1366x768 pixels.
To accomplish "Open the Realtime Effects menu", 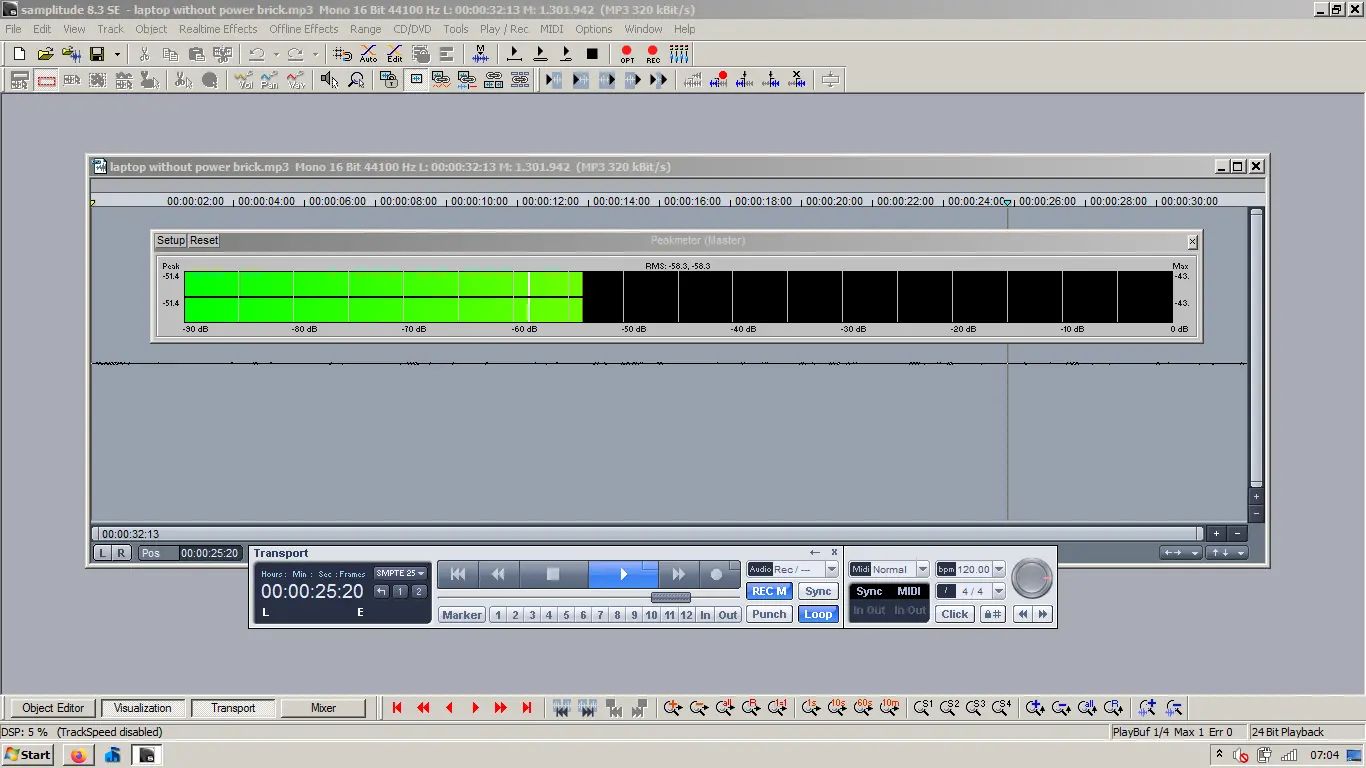I will [x=218, y=29].
